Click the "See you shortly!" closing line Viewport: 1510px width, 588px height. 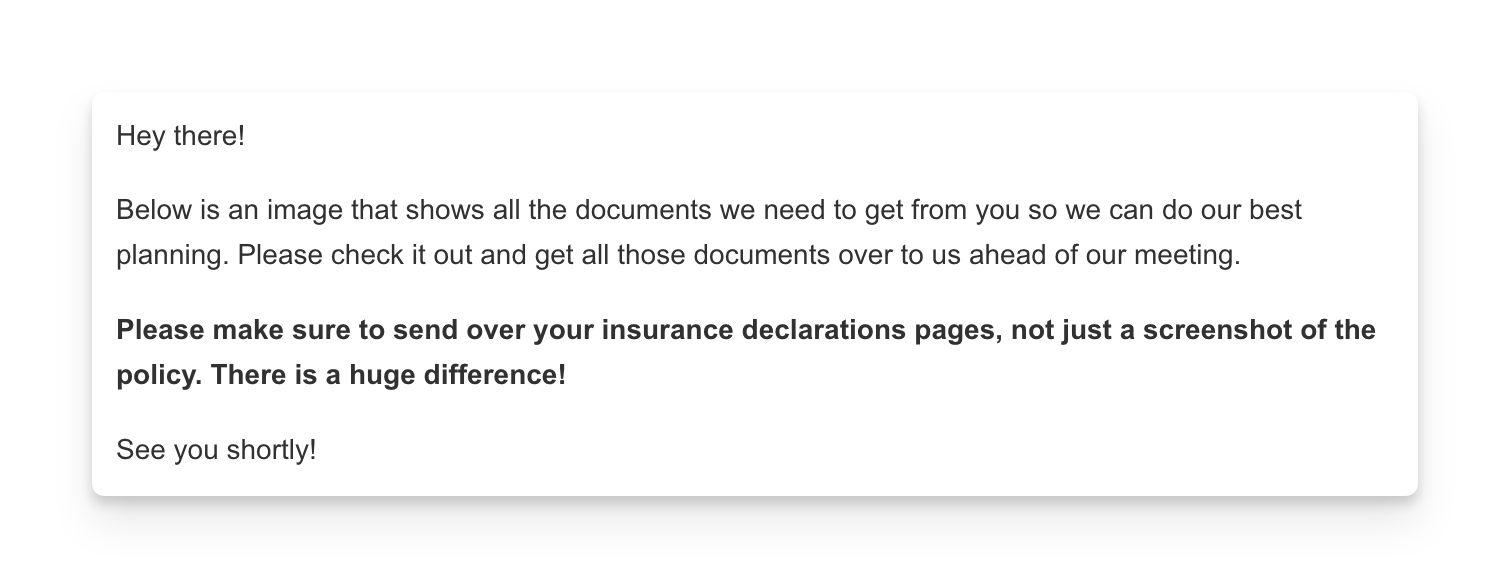point(216,450)
